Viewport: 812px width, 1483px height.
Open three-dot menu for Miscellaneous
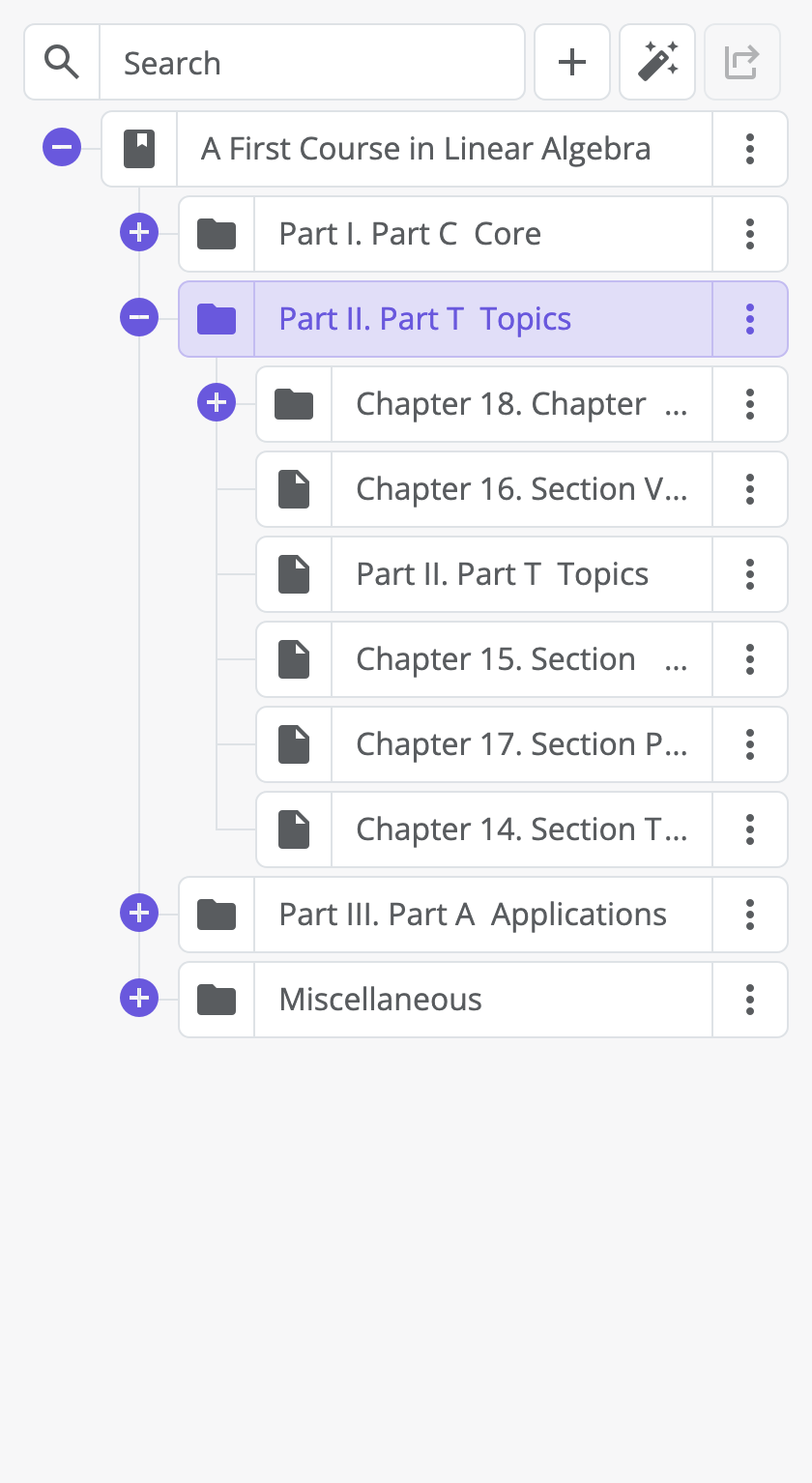[x=750, y=1000]
